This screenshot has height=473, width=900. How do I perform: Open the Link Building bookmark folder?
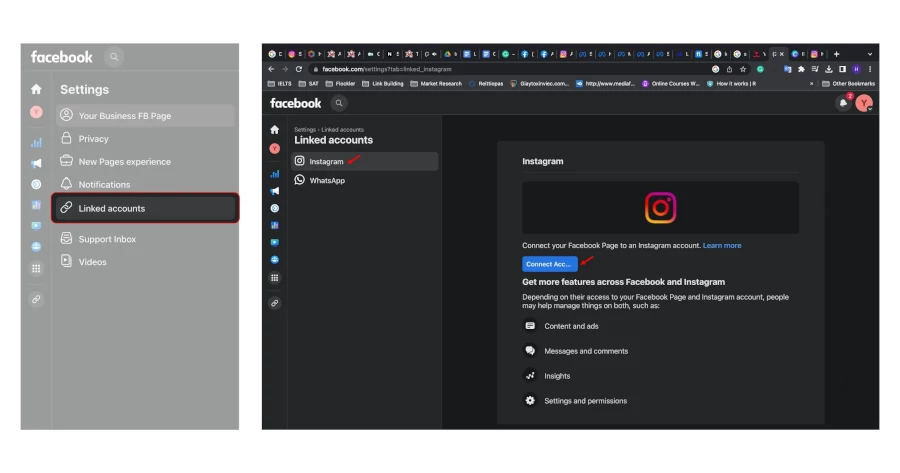point(383,84)
